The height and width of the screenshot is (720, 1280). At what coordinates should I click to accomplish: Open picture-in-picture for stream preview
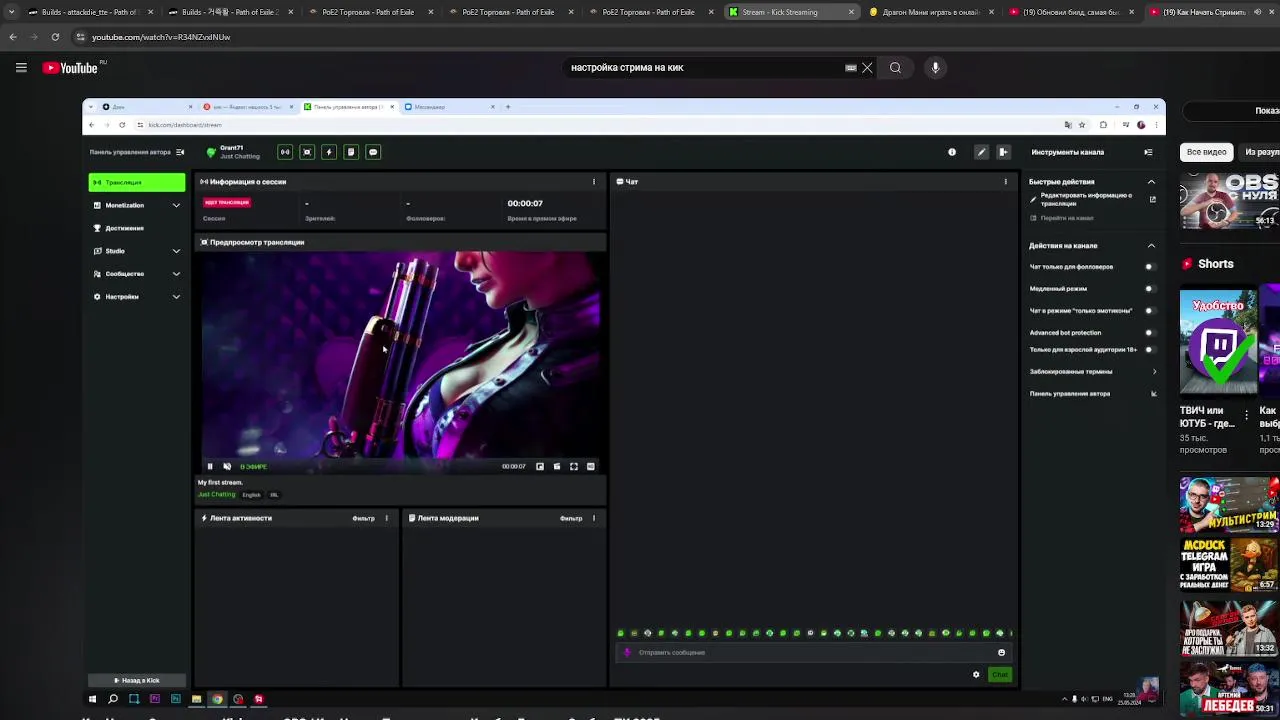tap(540, 467)
